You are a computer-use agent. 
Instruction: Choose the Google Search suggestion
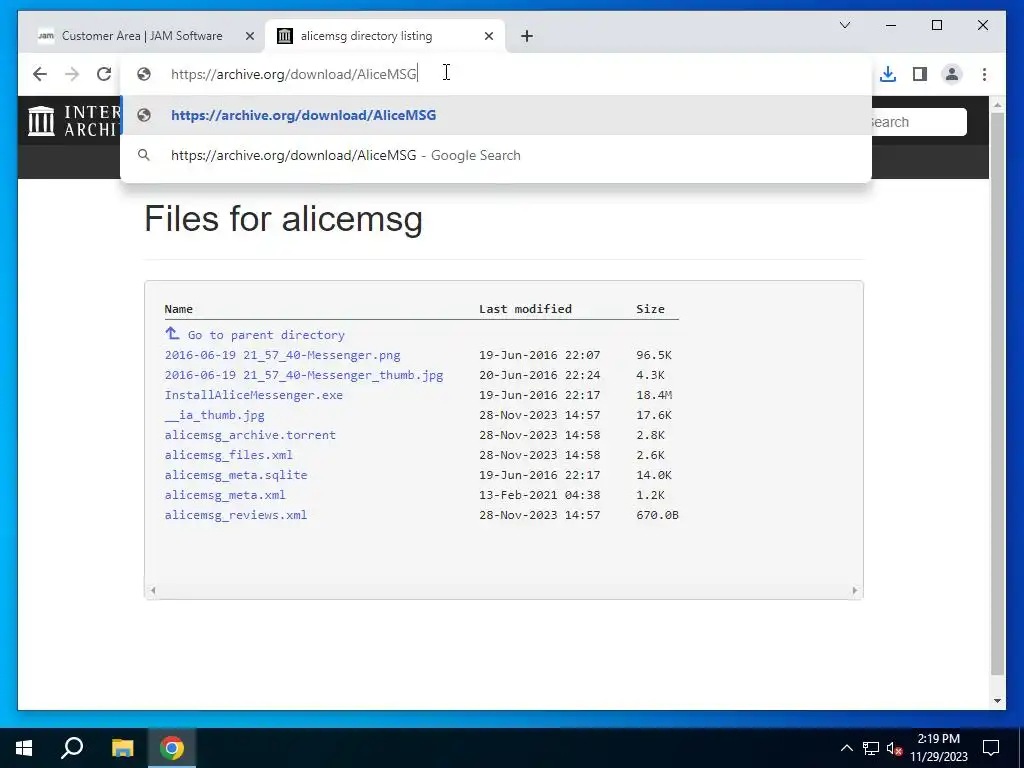pos(496,155)
